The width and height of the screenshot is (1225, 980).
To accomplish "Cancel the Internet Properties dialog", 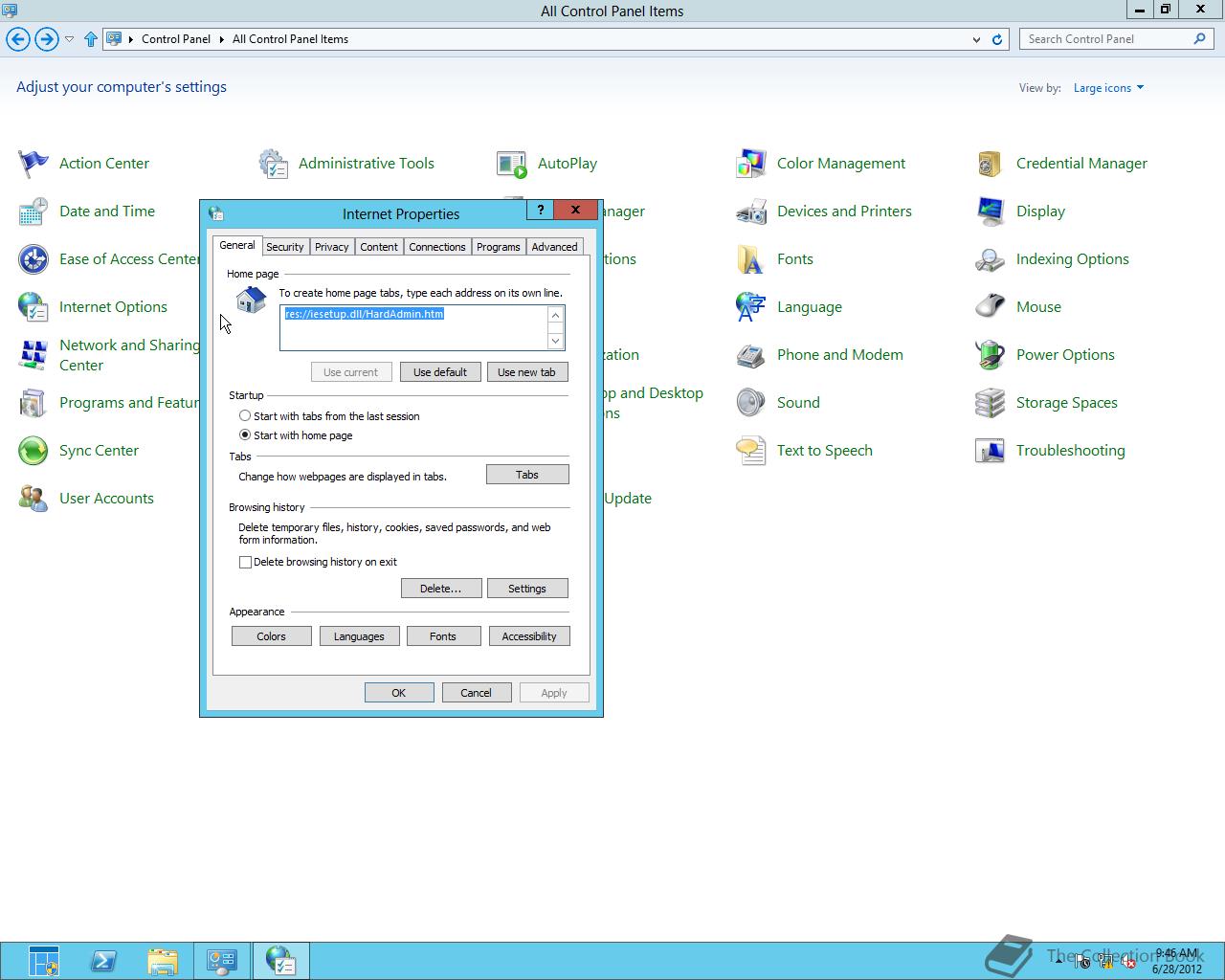I will (477, 693).
